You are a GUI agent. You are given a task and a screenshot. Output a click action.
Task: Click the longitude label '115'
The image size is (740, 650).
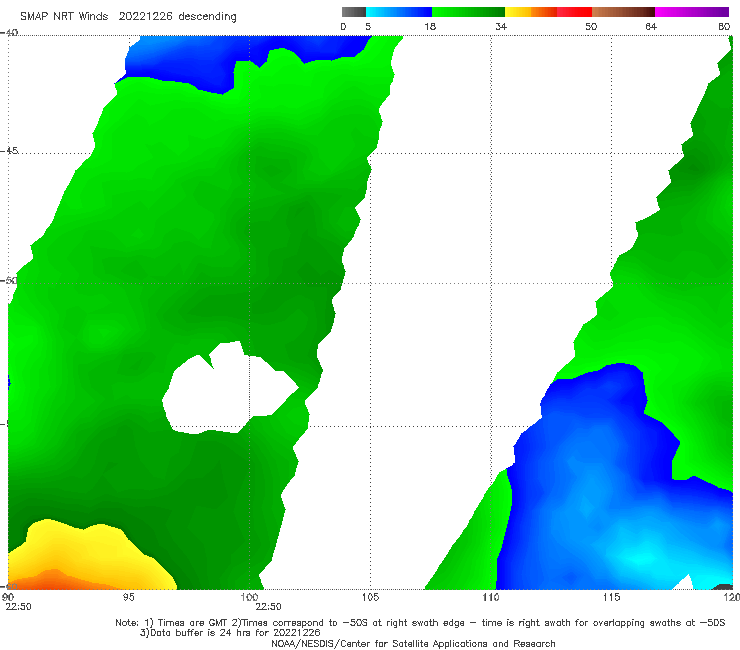click(x=612, y=597)
